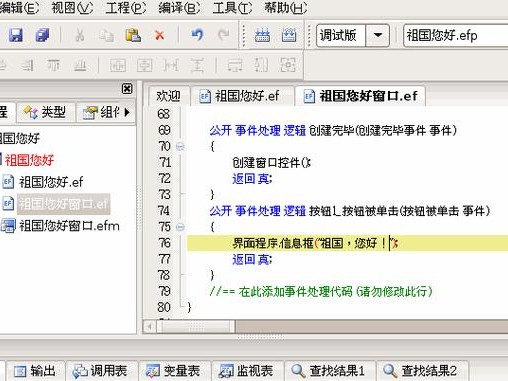Click the 祖国您好.efp project field
This screenshot has height=381, width=508.
coord(455,35)
